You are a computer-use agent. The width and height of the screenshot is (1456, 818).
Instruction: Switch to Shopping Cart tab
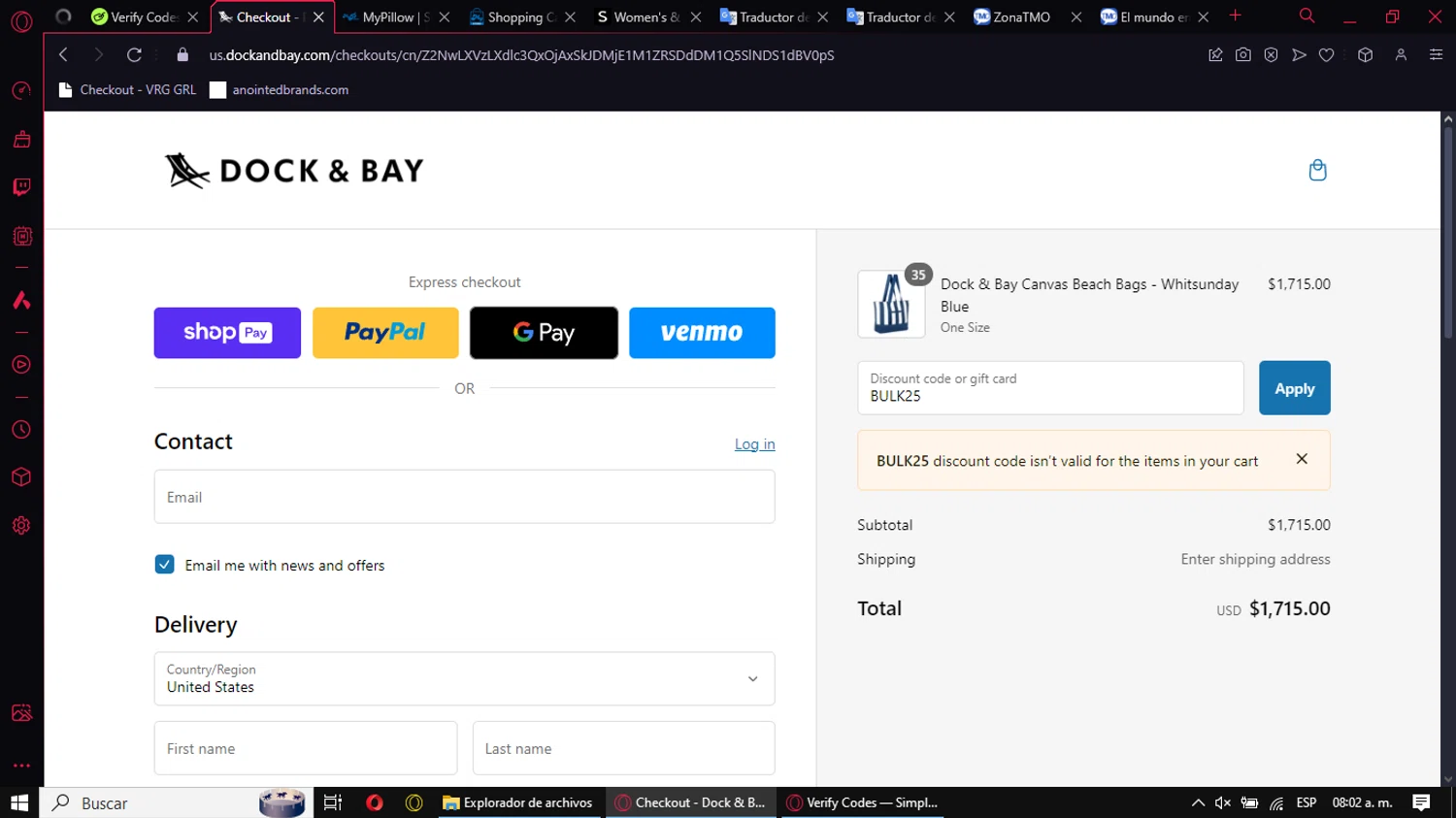click(521, 16)
